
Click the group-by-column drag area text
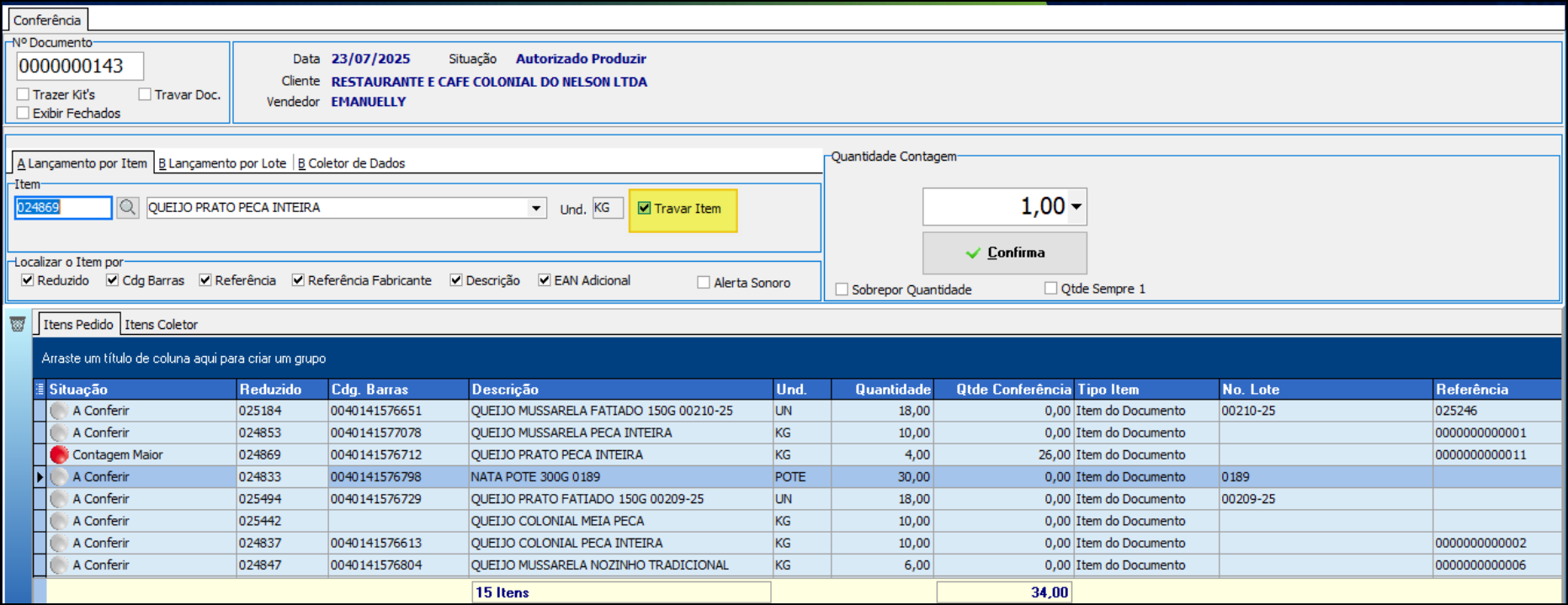coord(183,358)
